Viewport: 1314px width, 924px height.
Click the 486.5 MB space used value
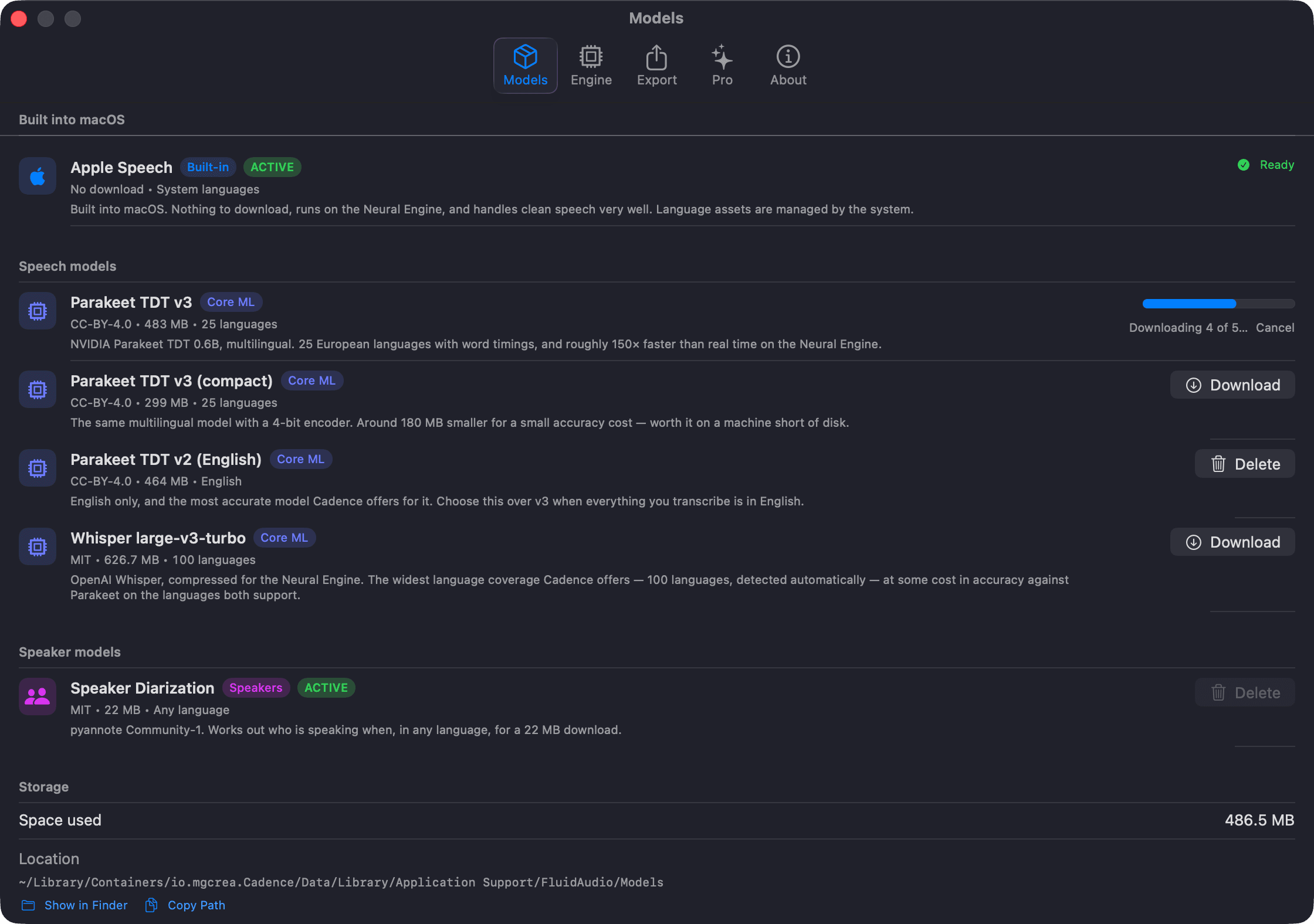pos(1259,820)
